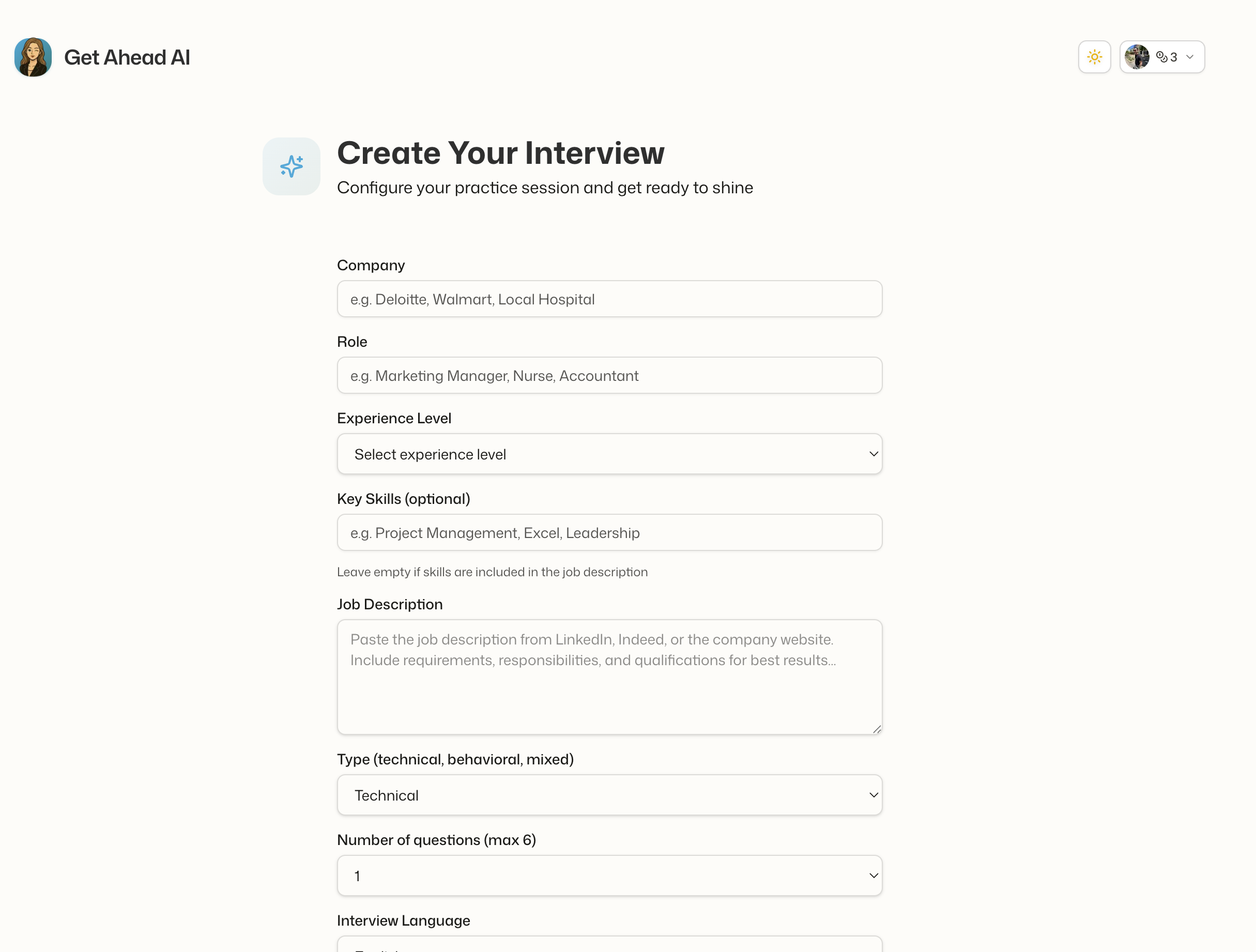Click the Get Ahead AI title text
Viewport: 1256px width, 952px height.
127,56
